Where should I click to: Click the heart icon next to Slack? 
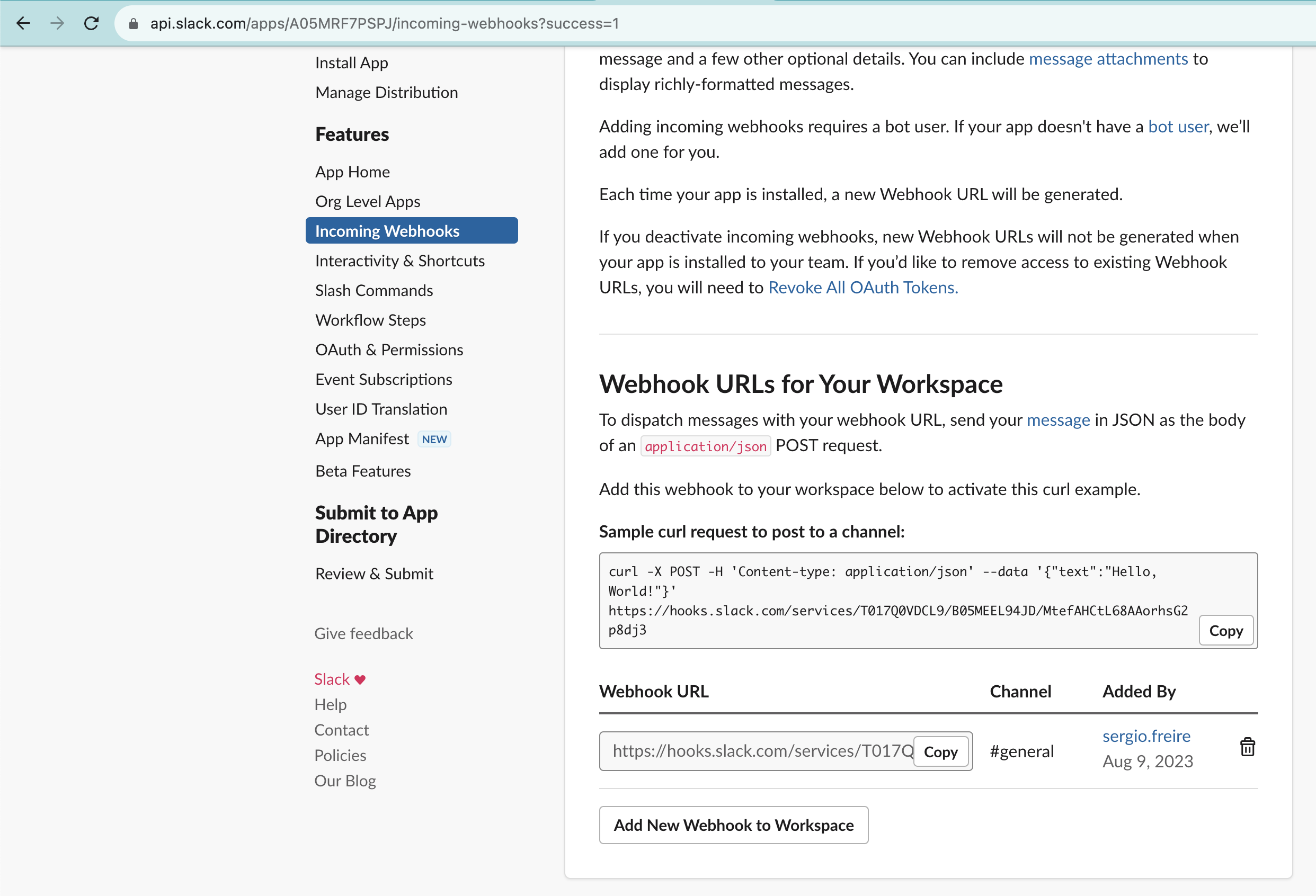[360, 679]
